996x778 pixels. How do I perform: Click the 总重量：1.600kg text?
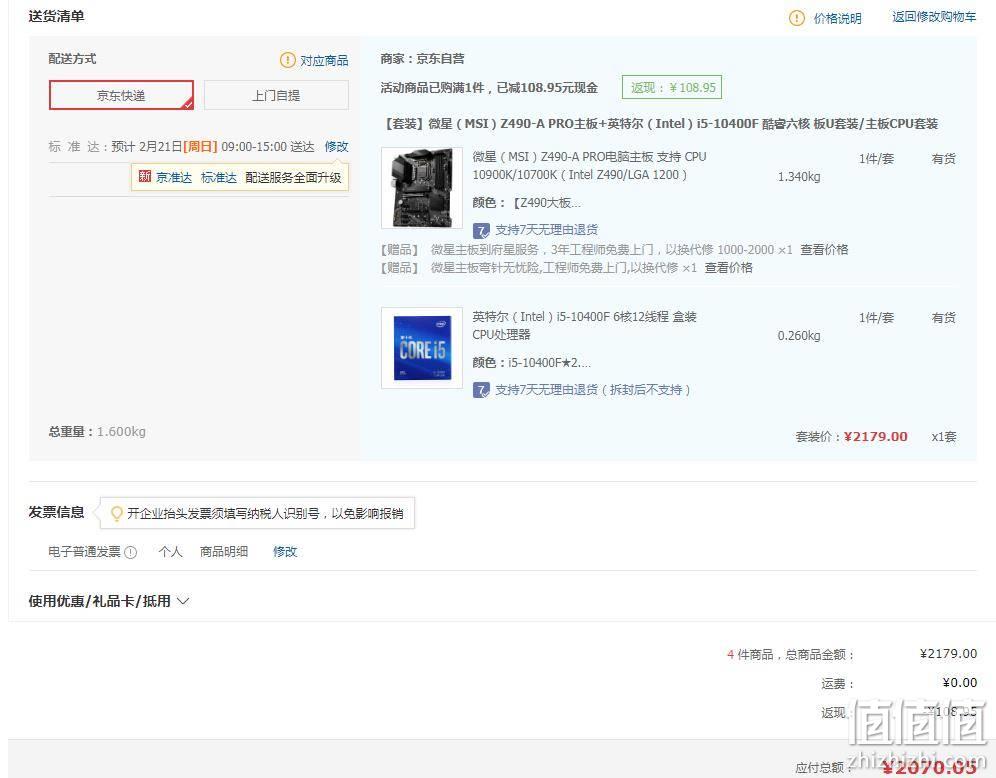[x=97, y=432]
